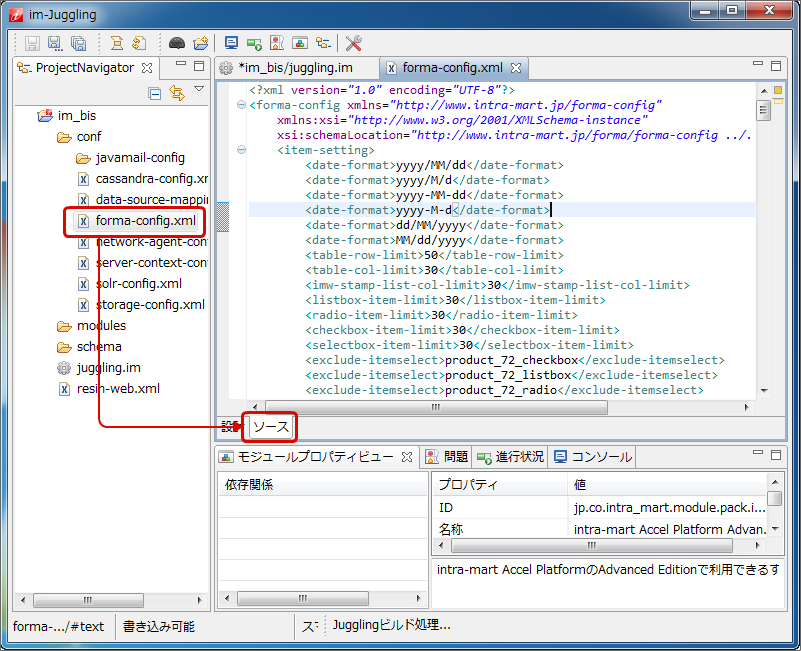Click the table-row-limit line in editor
801x651 pixels.
435,255
